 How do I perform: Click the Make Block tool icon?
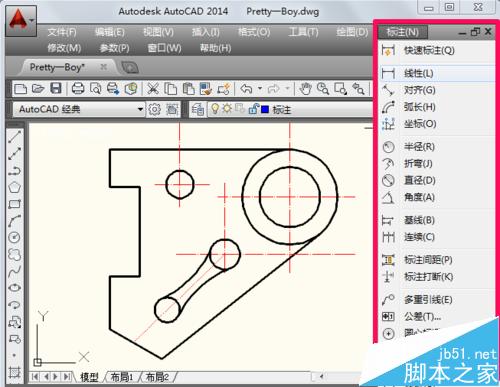pyautogui.click(x=14, y=339)
